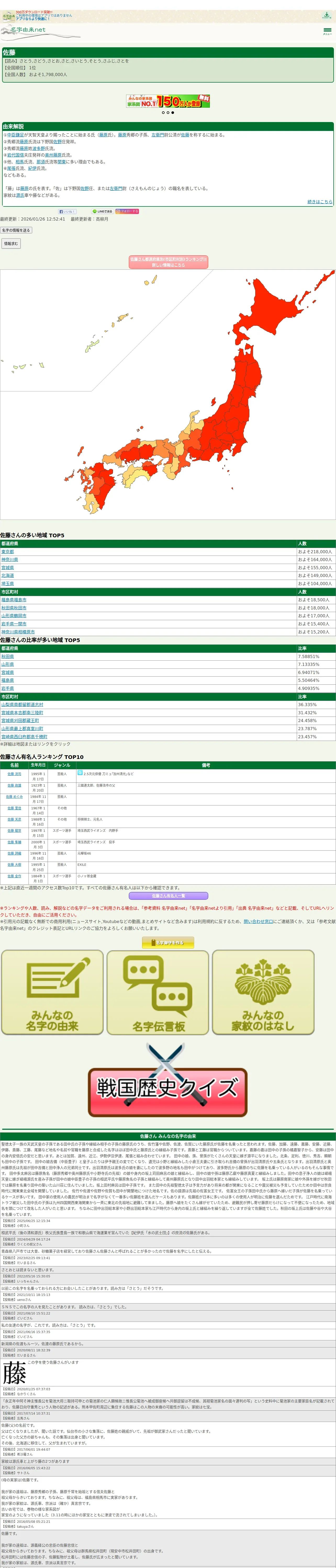Open the name link in the 元欅坂46 row
The image size is (336, 1568).
click(14, 854)
